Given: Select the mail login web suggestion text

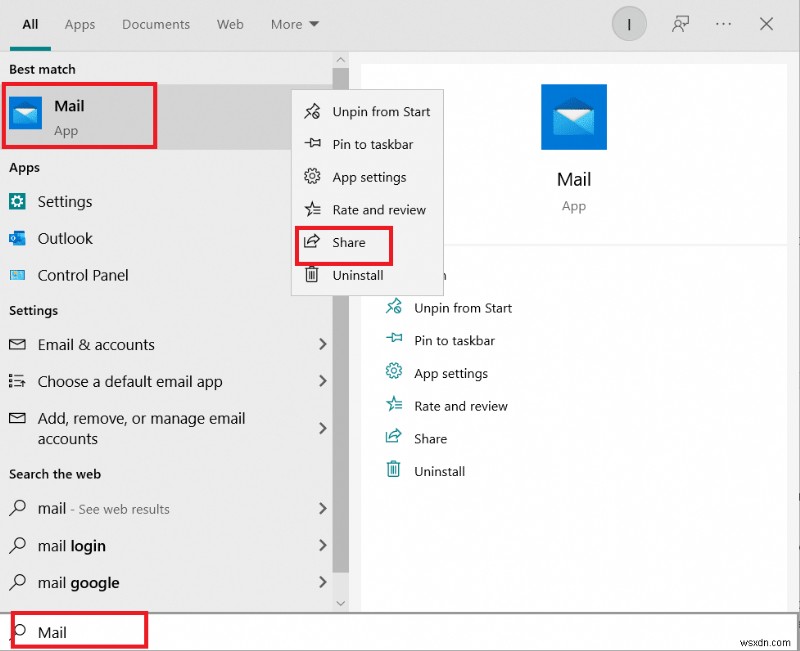Looking at the screenshot, I should (71, 545).
